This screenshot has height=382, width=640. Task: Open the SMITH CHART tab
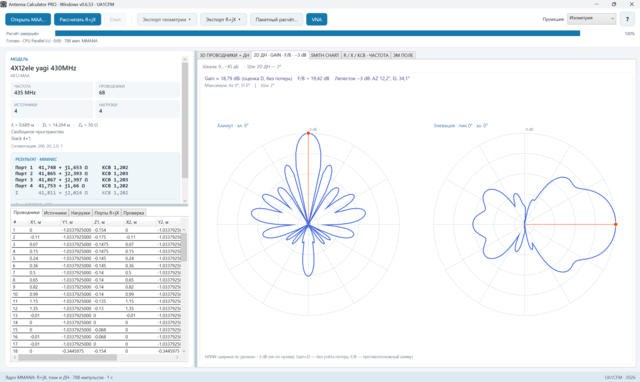pos(325,55)
